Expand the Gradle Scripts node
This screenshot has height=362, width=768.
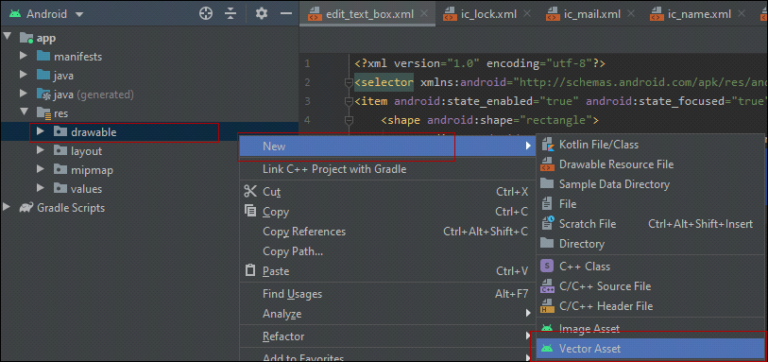tap(6, 207)
